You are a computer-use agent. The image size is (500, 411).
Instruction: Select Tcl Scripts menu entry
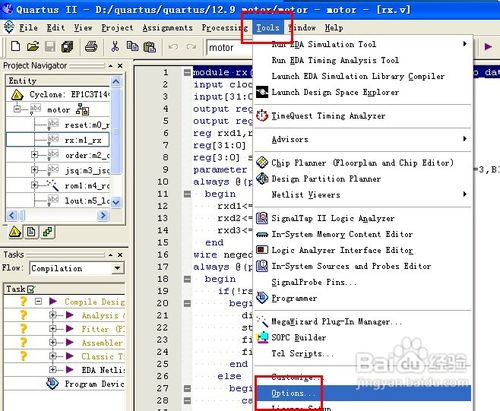tap(363, 353)
